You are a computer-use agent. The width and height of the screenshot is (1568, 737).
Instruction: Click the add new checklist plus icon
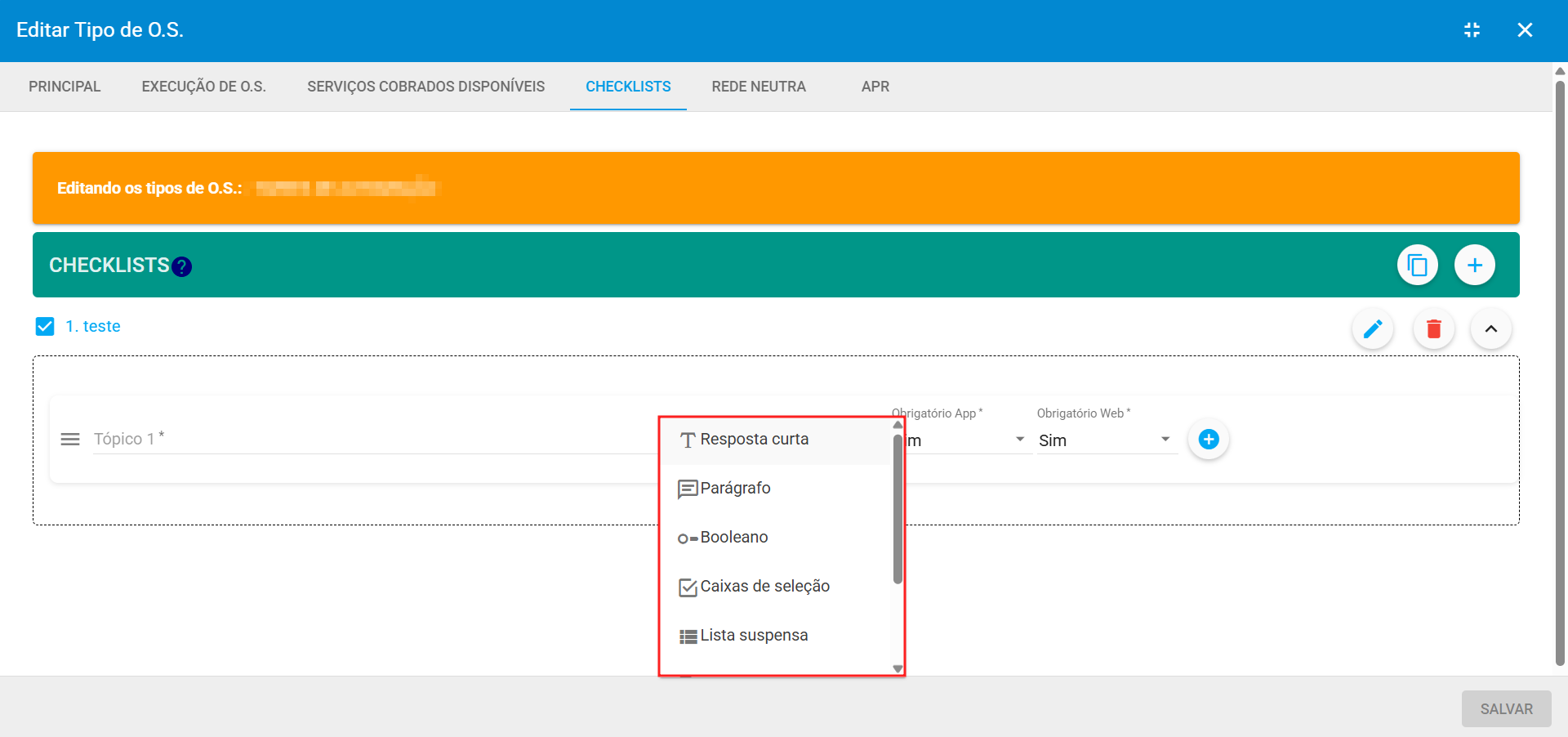coord(1475,265)
